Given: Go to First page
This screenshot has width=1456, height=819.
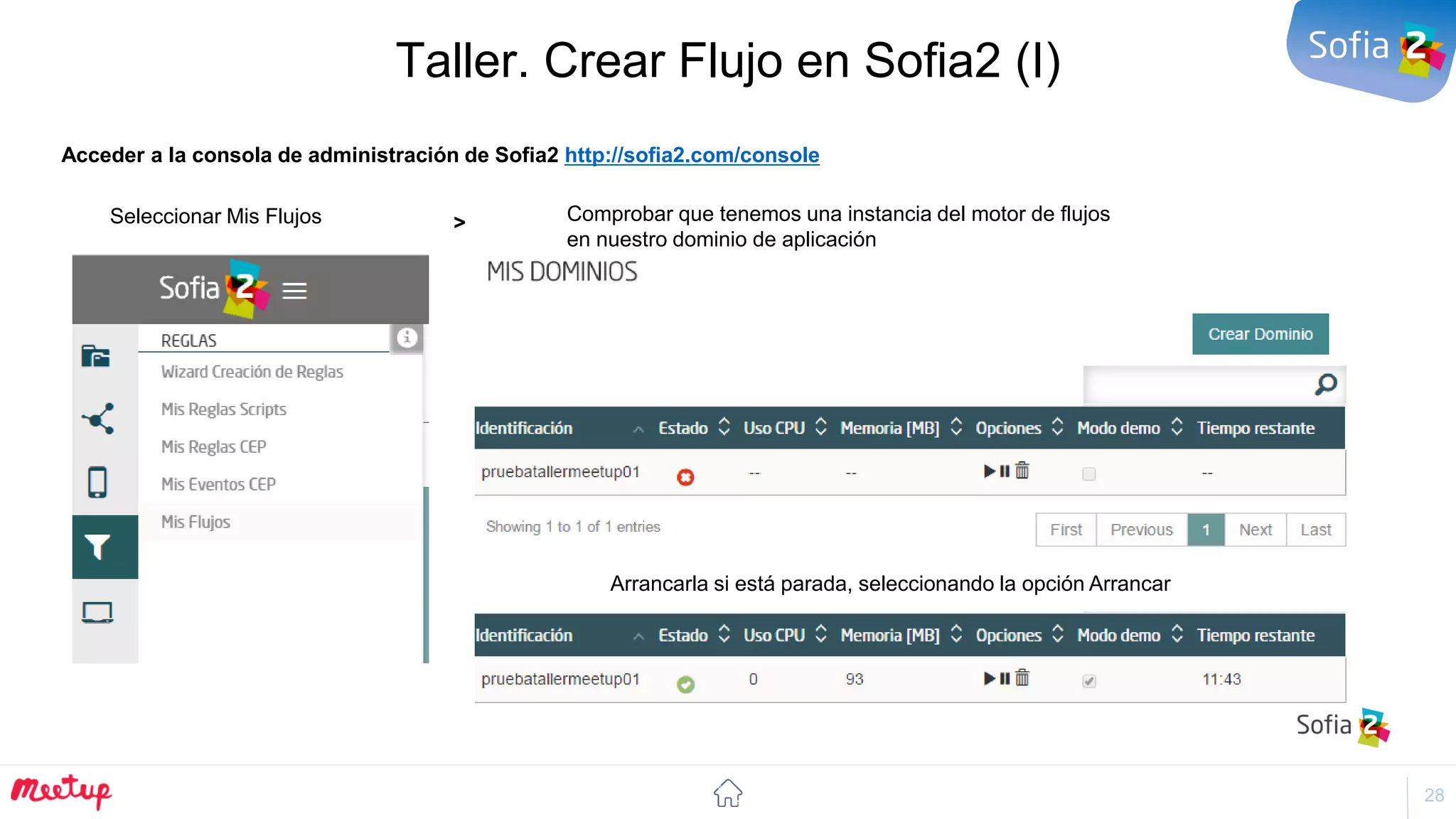Looking at the screenshot, I should [1066, 530].
